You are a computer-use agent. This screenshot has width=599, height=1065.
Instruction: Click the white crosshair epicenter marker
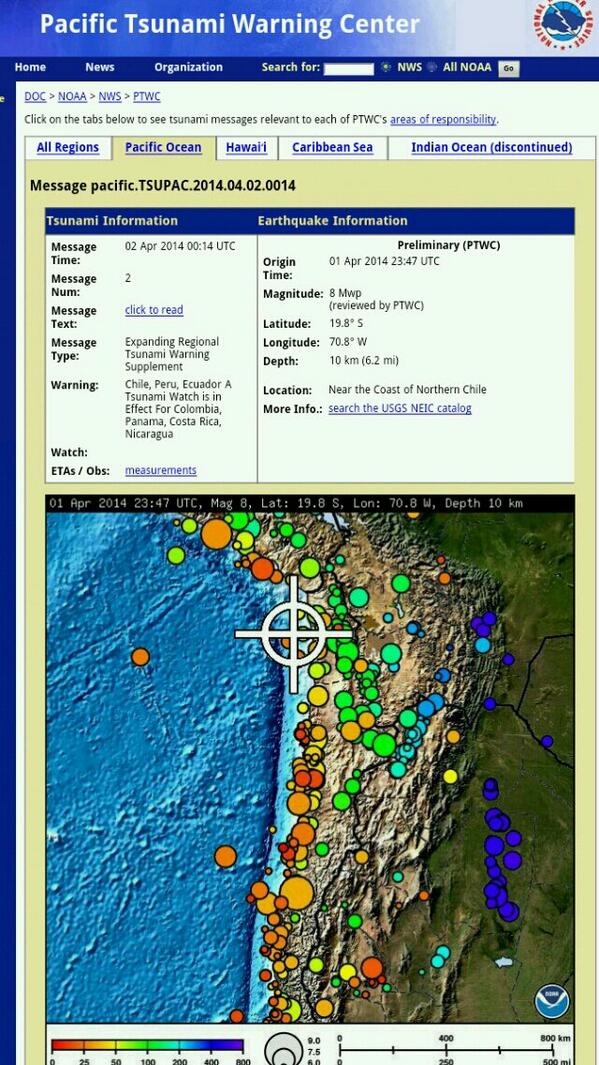coord(293,634)
